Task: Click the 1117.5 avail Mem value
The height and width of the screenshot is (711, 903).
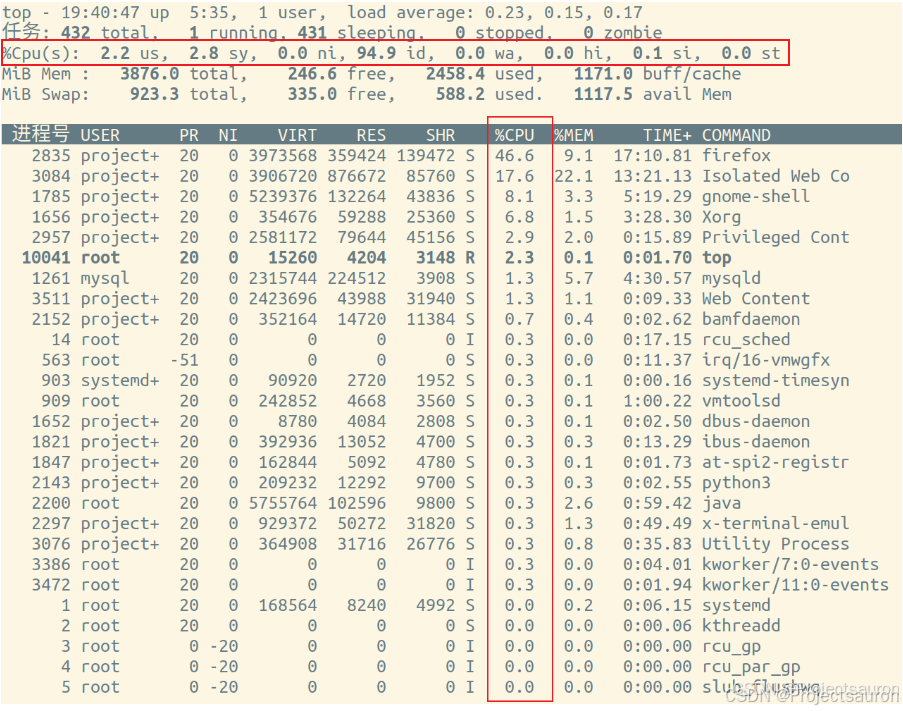Action: click(603, 94)
